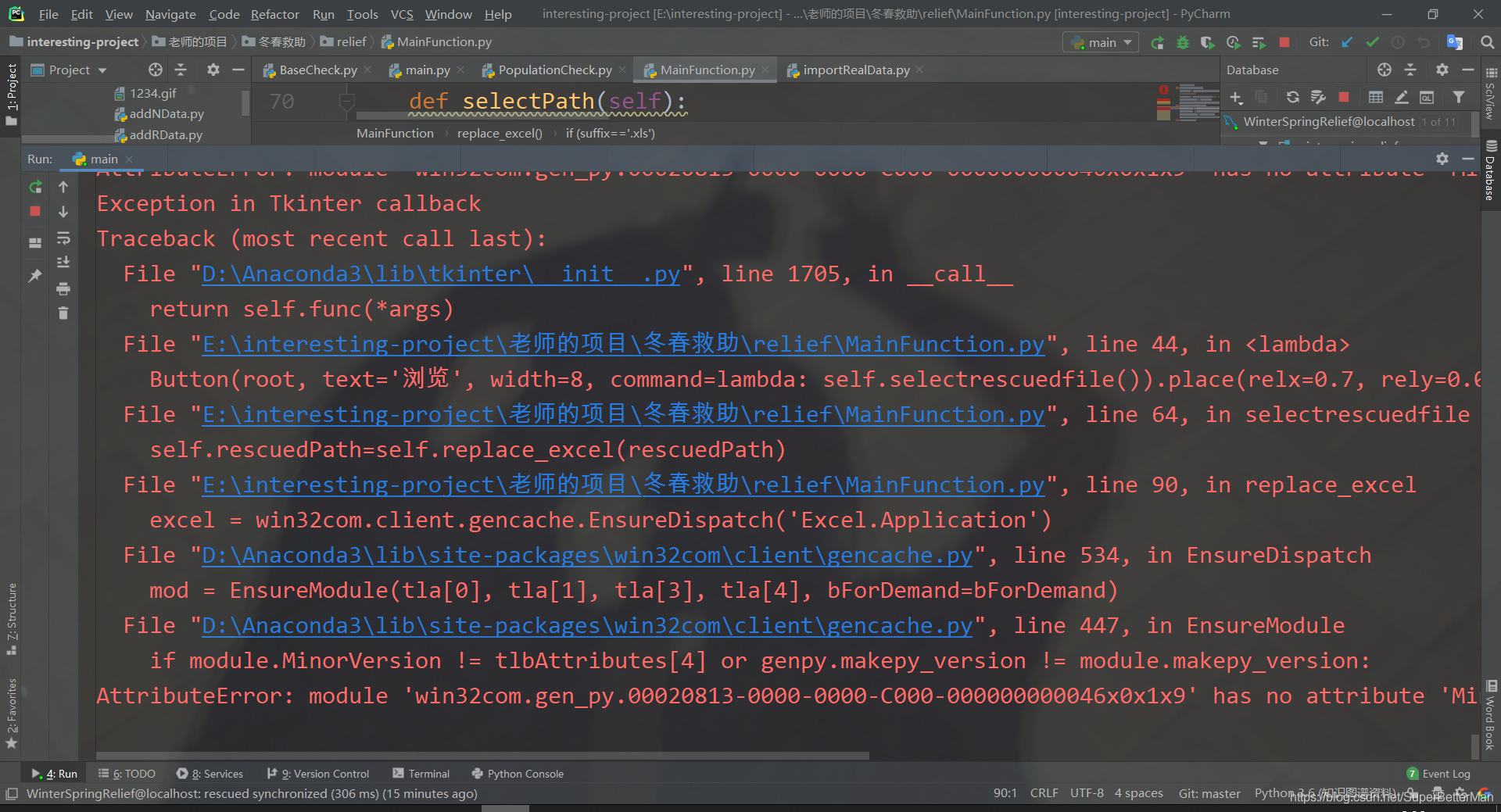Switch to the importRealData.py tab
Viewport: 1501px width, 812px height.
click(855, 70)
